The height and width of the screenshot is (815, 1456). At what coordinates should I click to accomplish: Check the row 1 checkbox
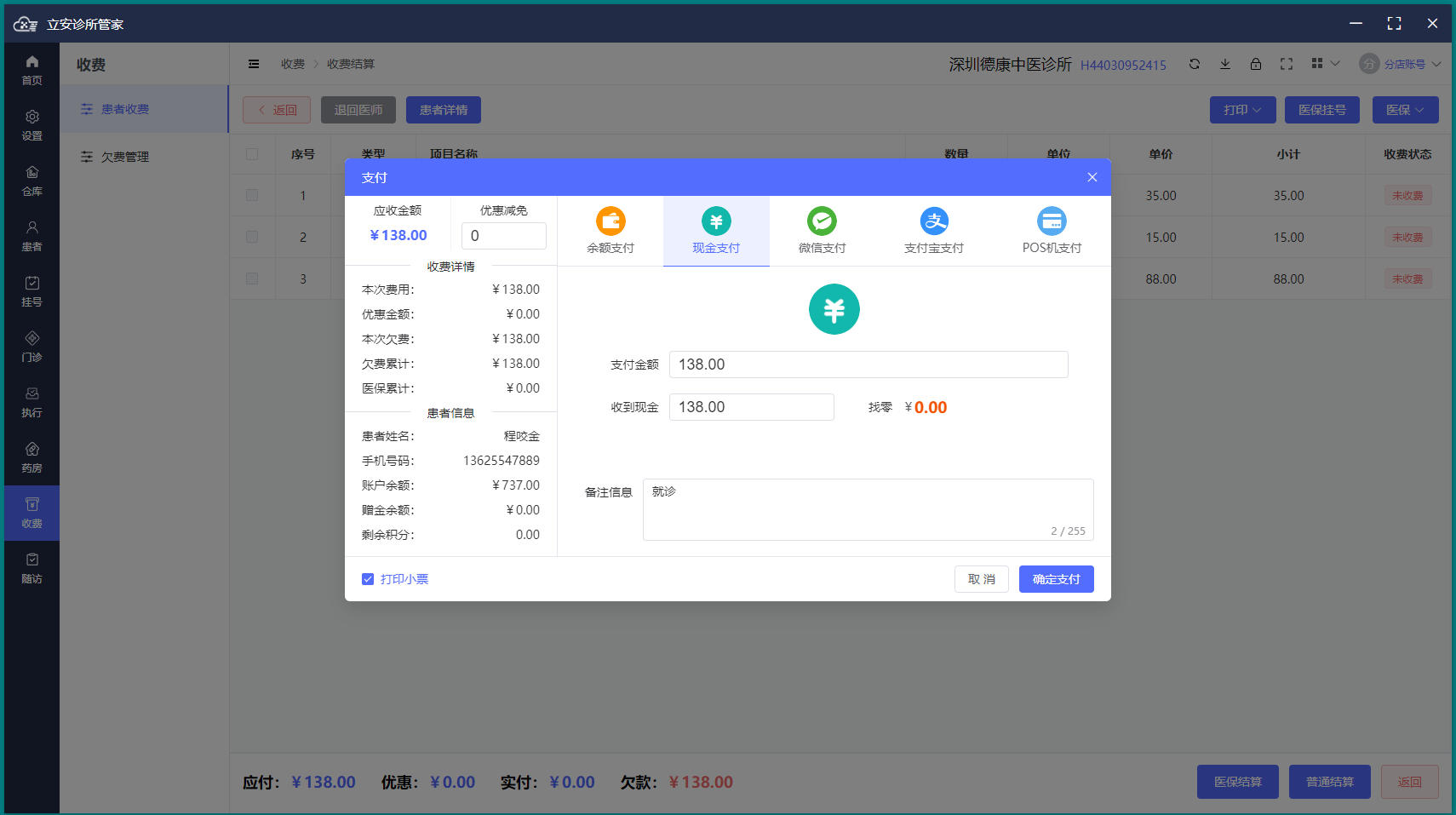[x=252, y=195]
